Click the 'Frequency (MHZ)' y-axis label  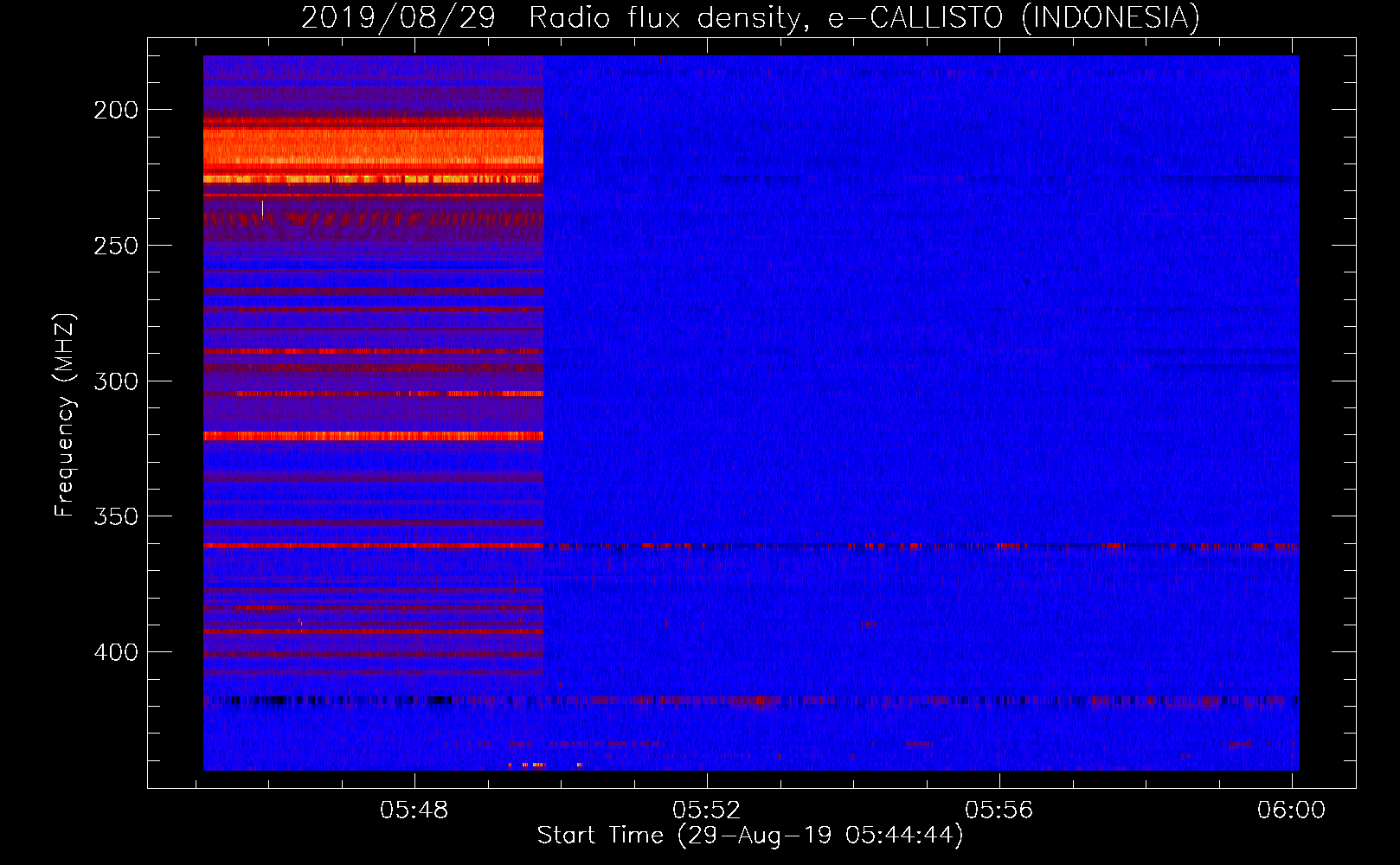pyautogui.click(x=65, y=414)
